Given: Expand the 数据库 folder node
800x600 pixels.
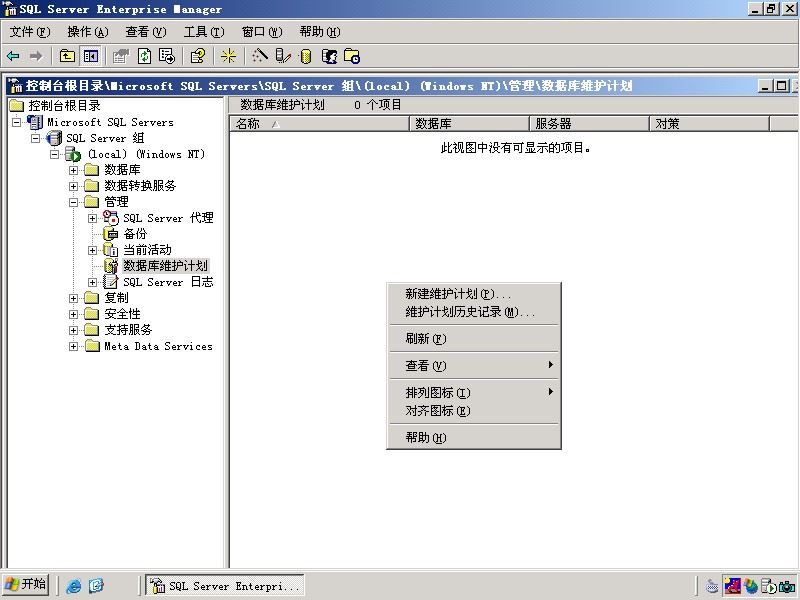Looking at the screenshot, I should (x=73, y=170).
